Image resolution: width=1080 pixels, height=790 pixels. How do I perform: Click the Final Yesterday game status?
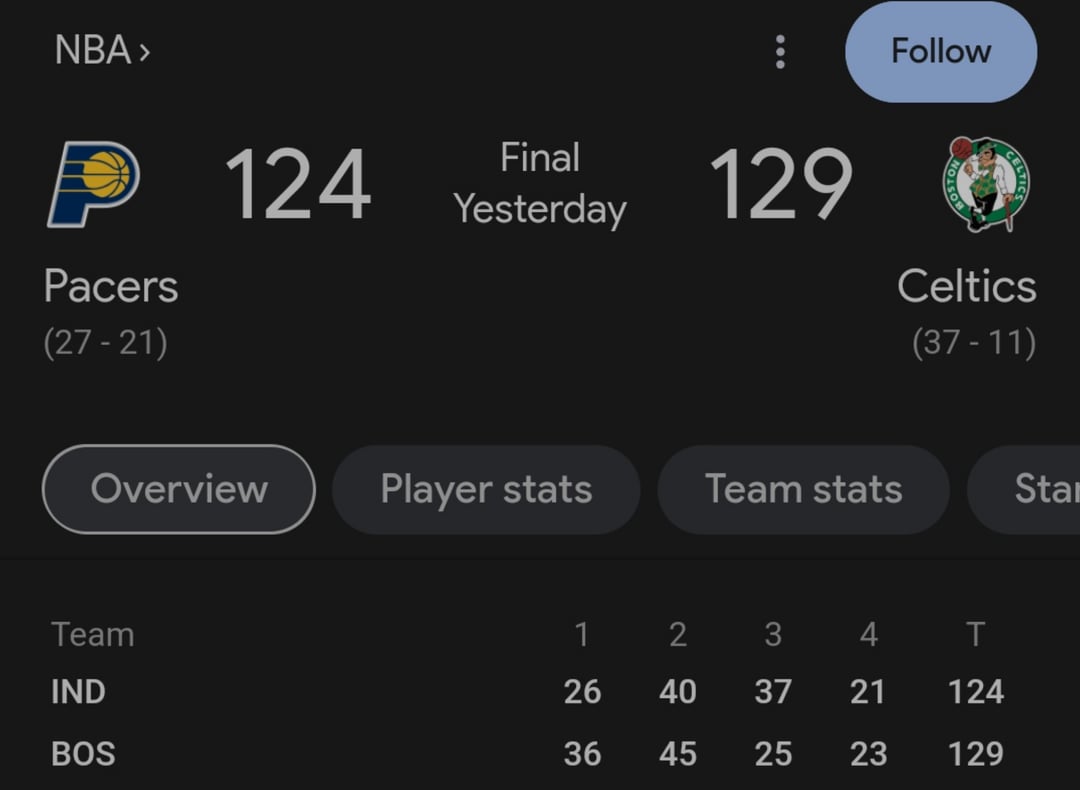click(x=540, y=184)
